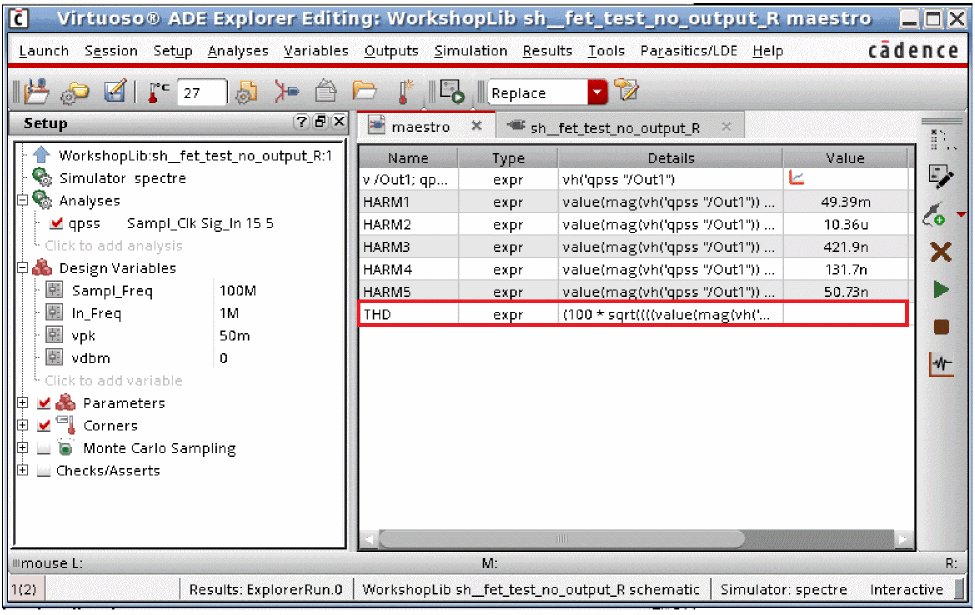This screenshot has height=615, width=975.
Task: Open the Parasitics/LDE menu
Action: (688, 51)
